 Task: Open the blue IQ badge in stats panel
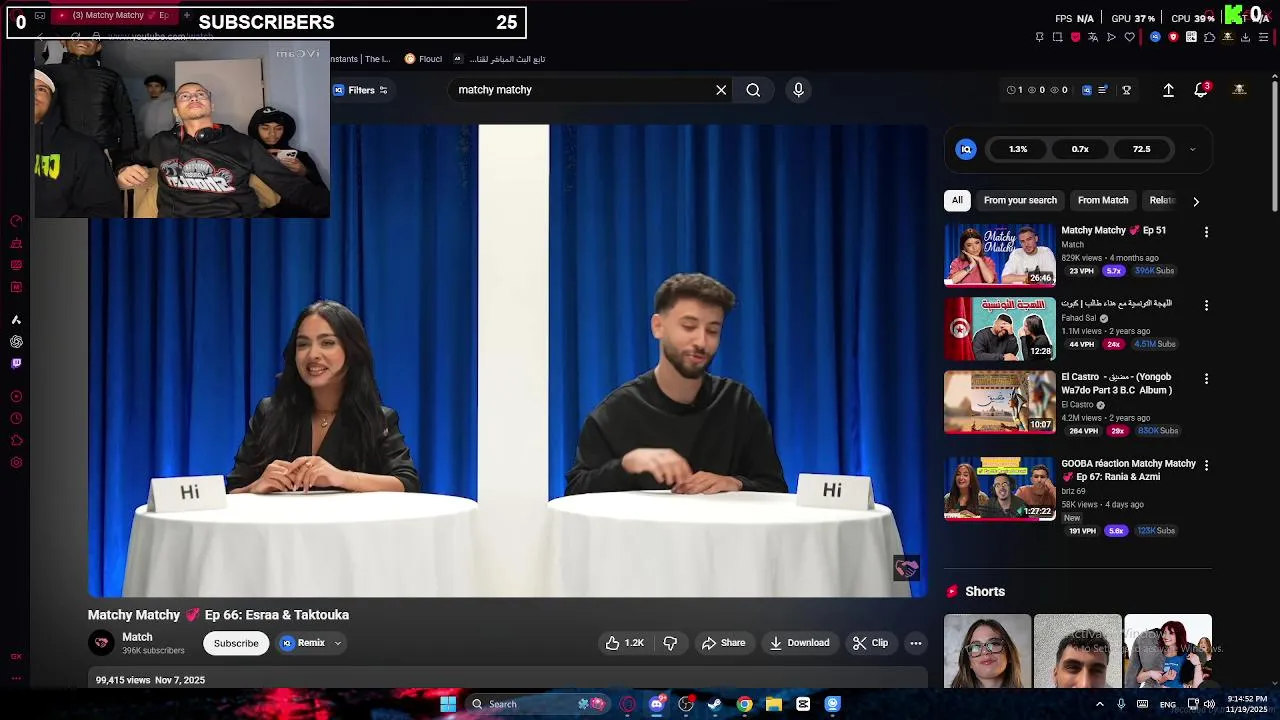(966, 149)
